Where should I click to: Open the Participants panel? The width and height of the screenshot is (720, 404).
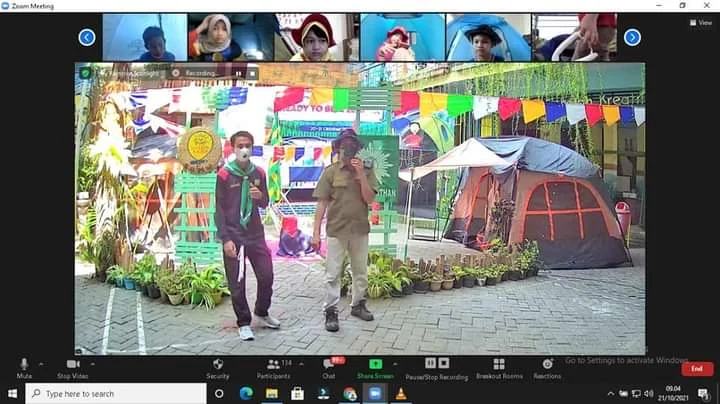(273, 368)
